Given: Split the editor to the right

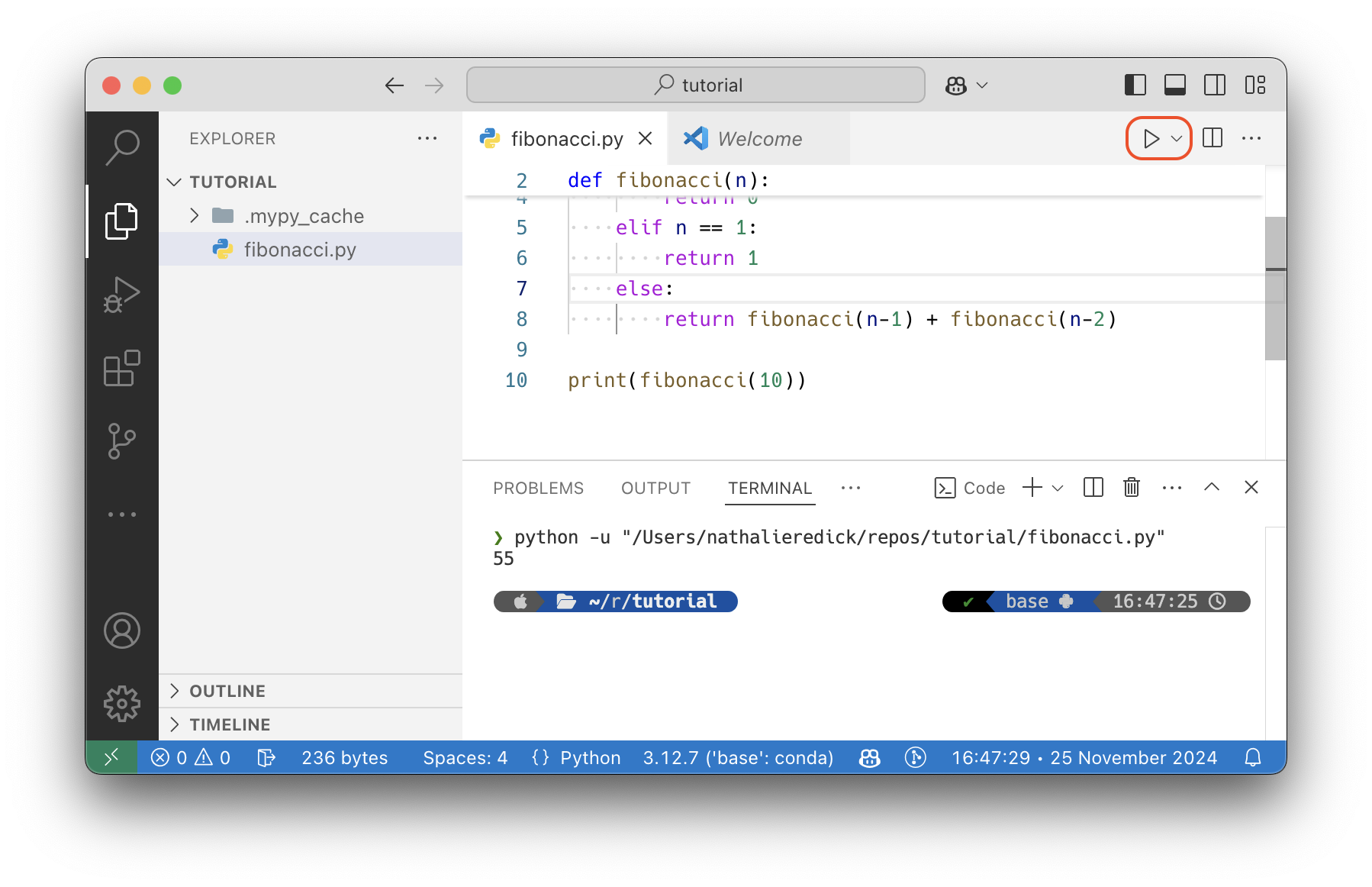Looking at the screenshot, I should coord(1213,138).
